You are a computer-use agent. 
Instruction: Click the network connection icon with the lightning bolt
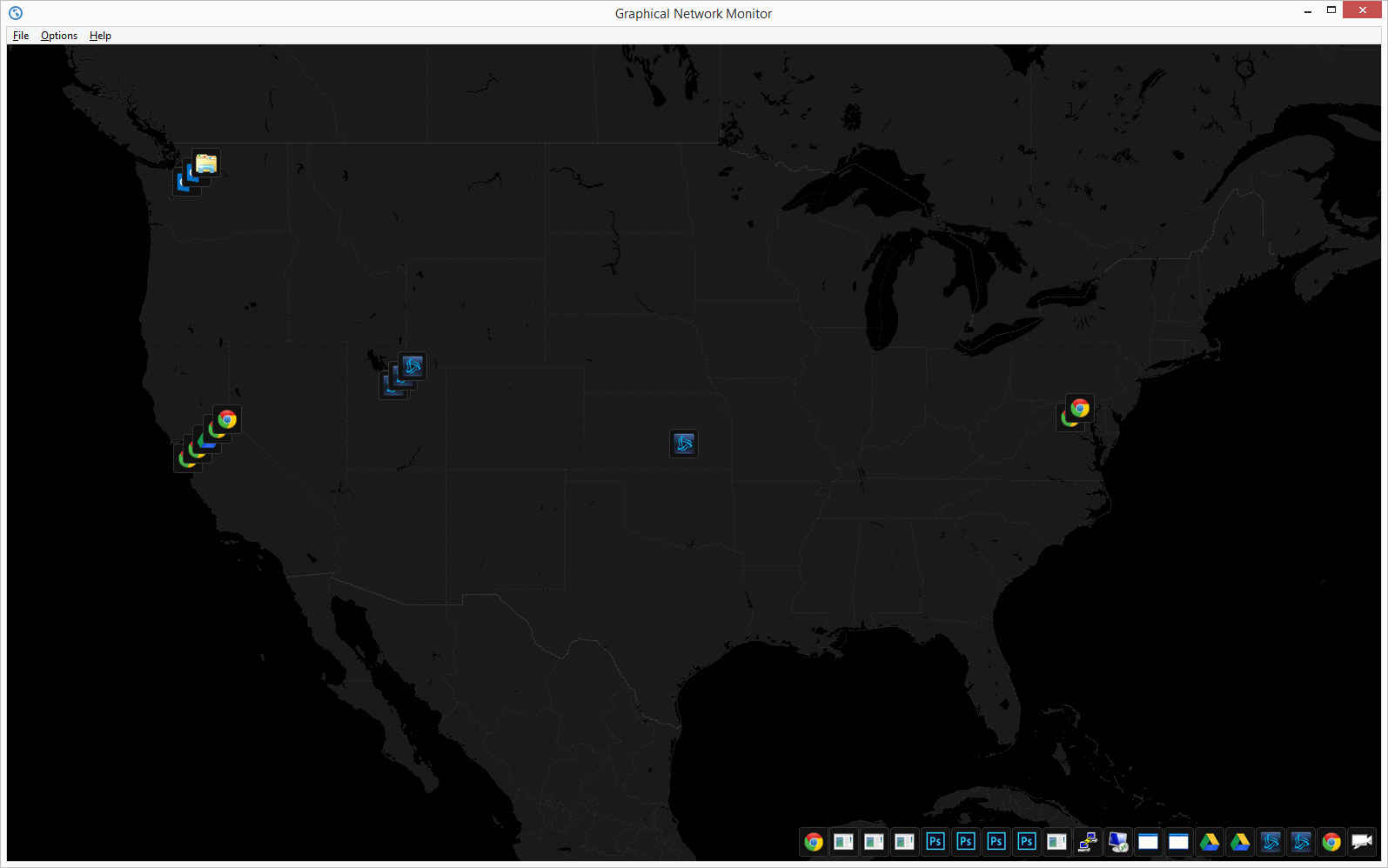1088,841
